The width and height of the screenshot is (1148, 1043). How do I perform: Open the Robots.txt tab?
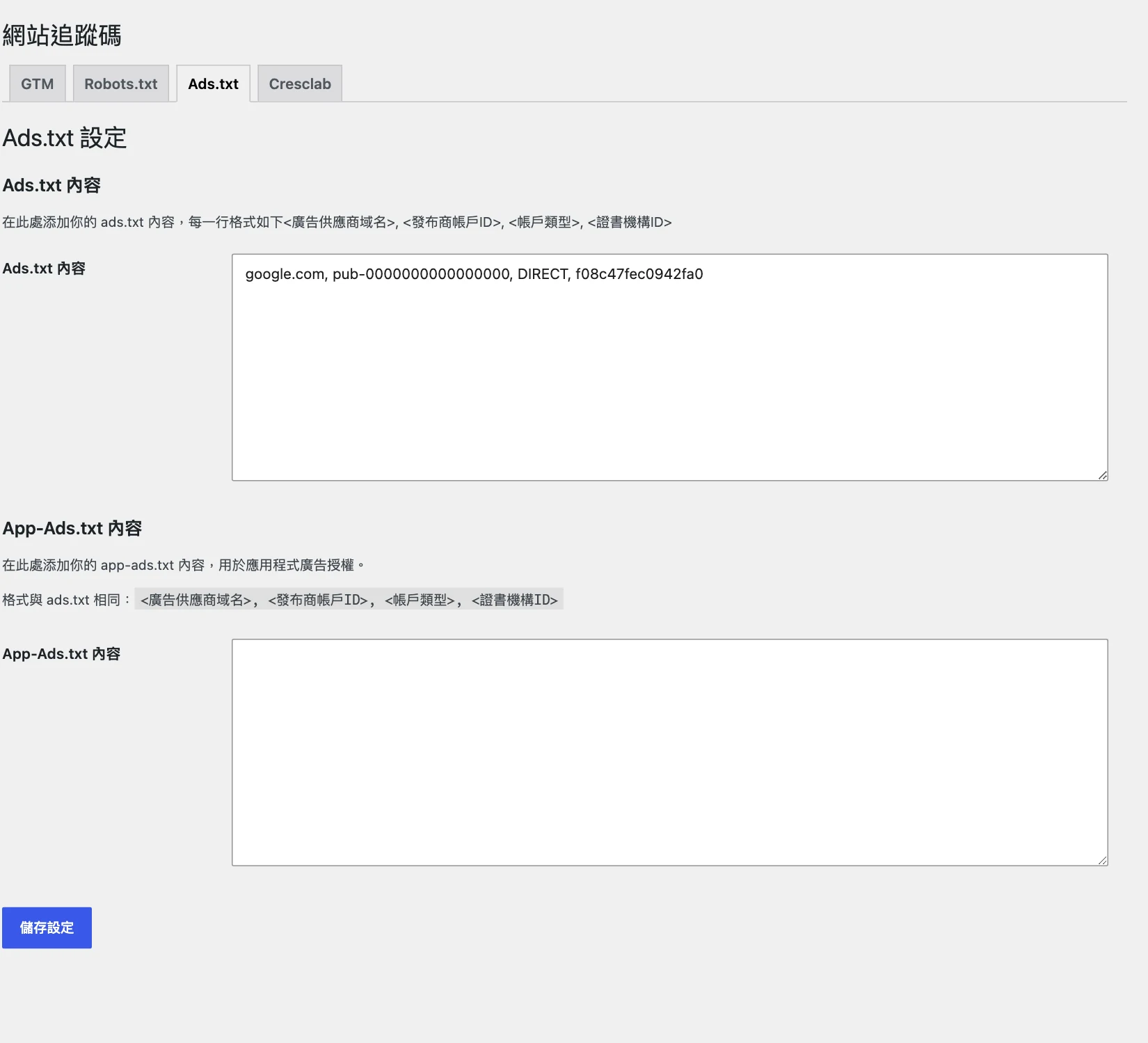[x=120, y=83]
